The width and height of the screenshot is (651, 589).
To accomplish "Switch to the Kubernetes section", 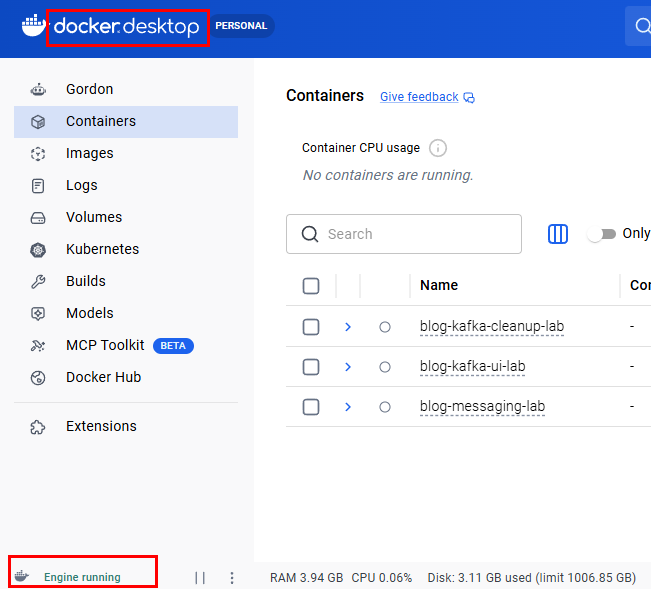I will click(x=102, y=249).
